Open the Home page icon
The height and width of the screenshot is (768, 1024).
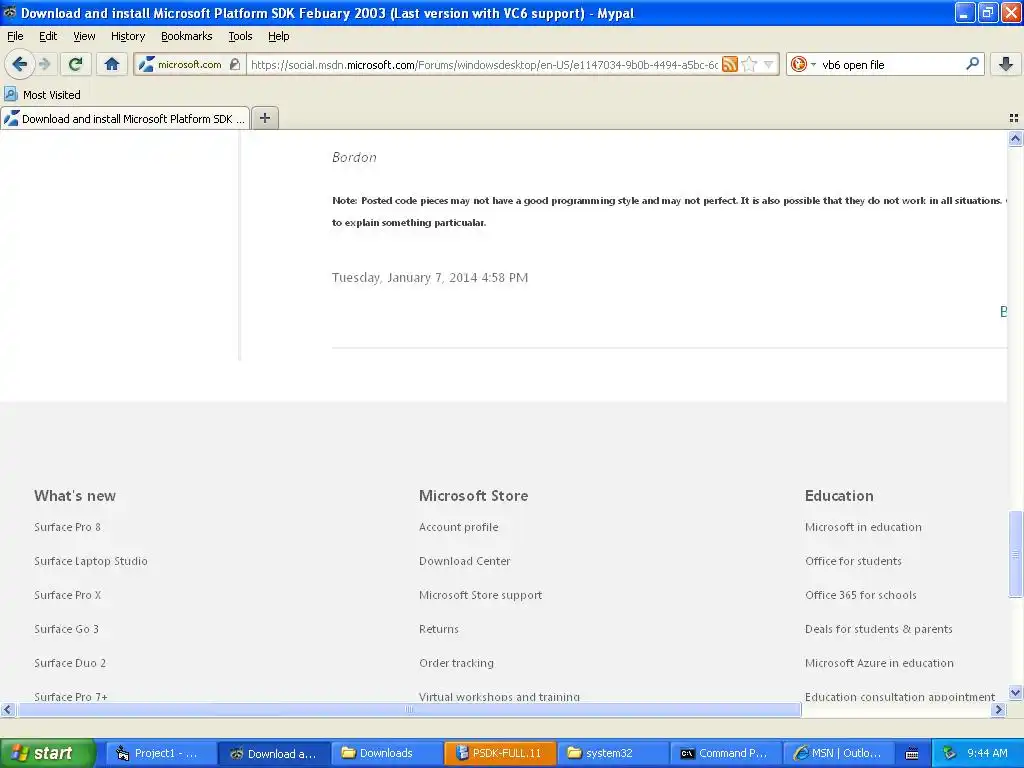[112, 64]
